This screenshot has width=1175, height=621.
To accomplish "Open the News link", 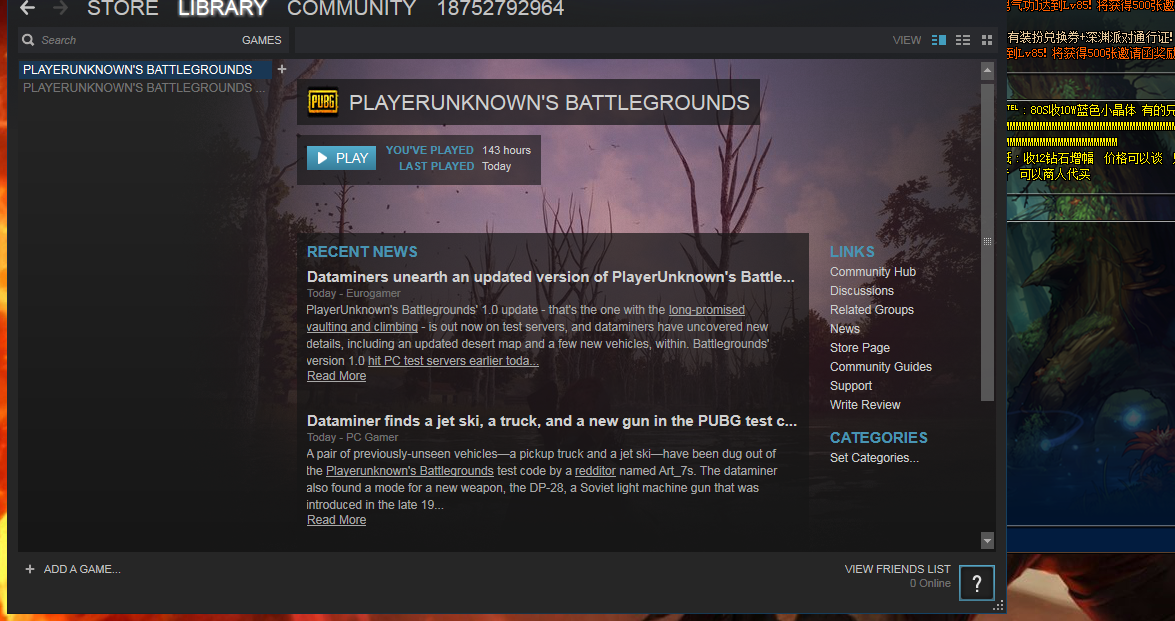I will (845, 329).
